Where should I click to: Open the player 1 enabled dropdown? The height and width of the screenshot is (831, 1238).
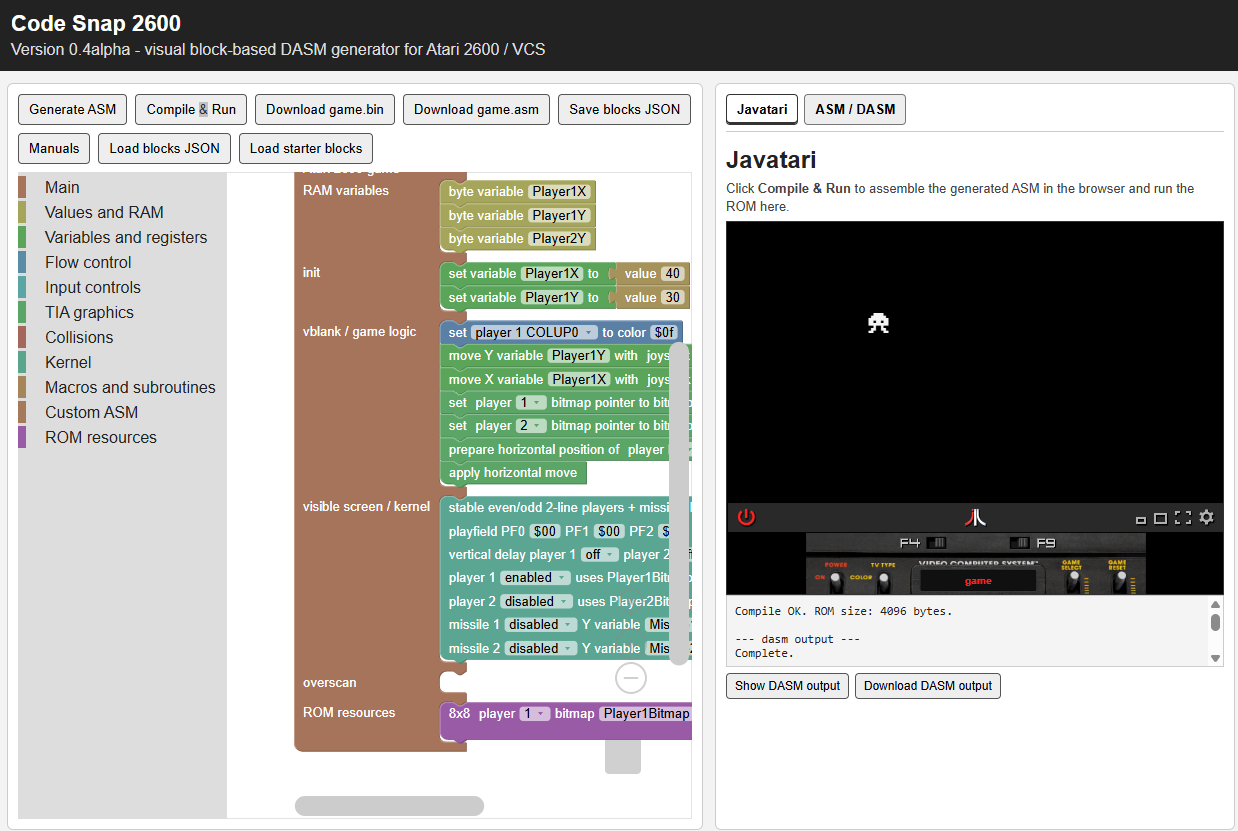pos(536,577)
